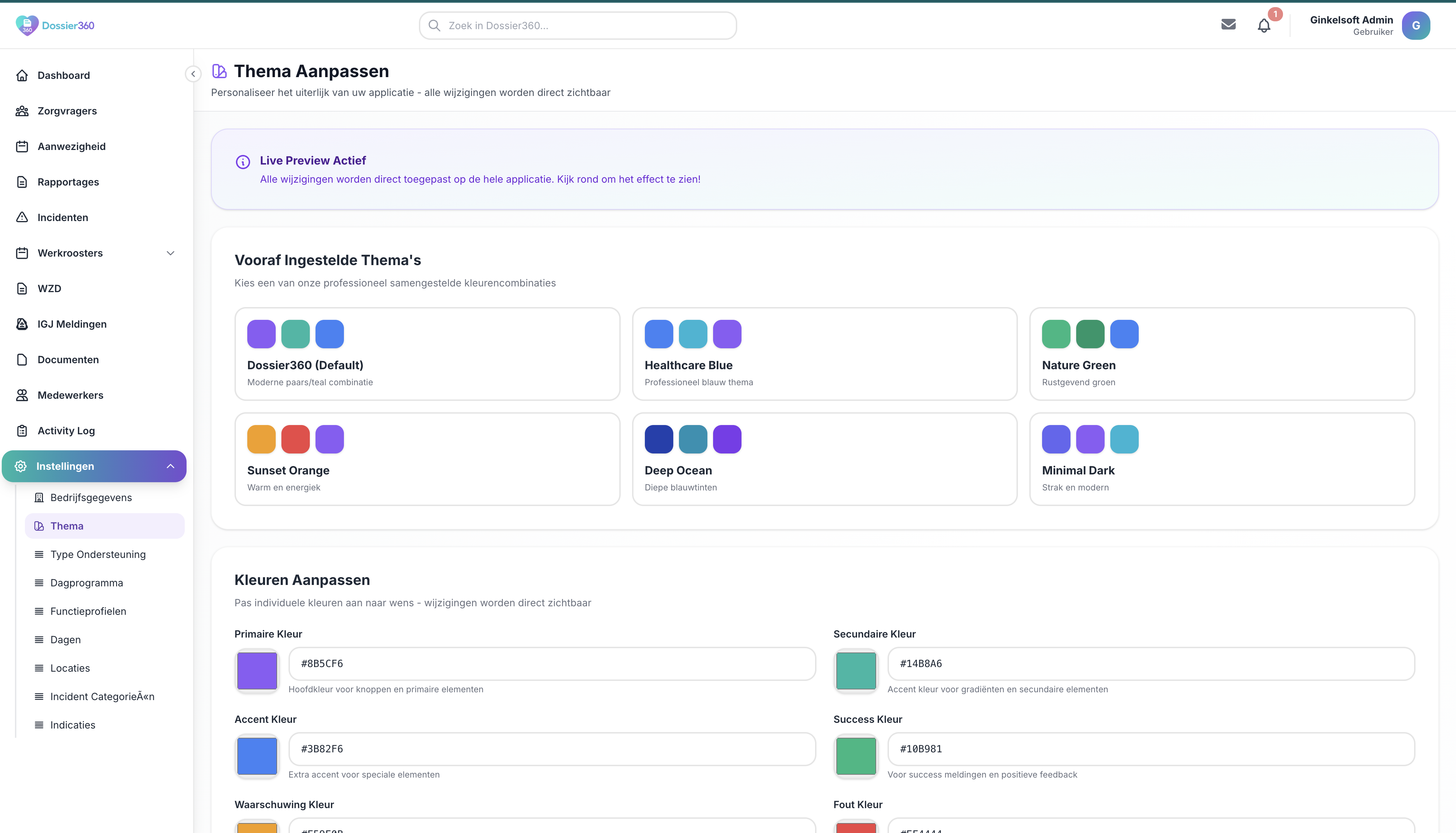The width and height of the screenshot is (1456, 833).
Task: Select the Minimal Dark theme card
Action: coord(1222,460)
